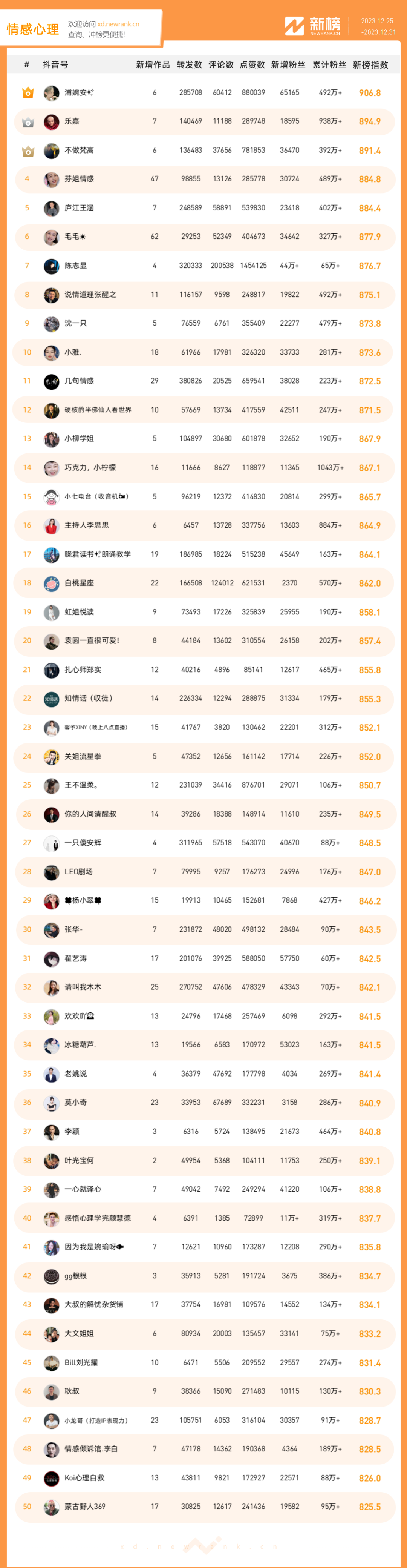Click the bronze crown badge beside 不做梵高

(x=28, y=151)
